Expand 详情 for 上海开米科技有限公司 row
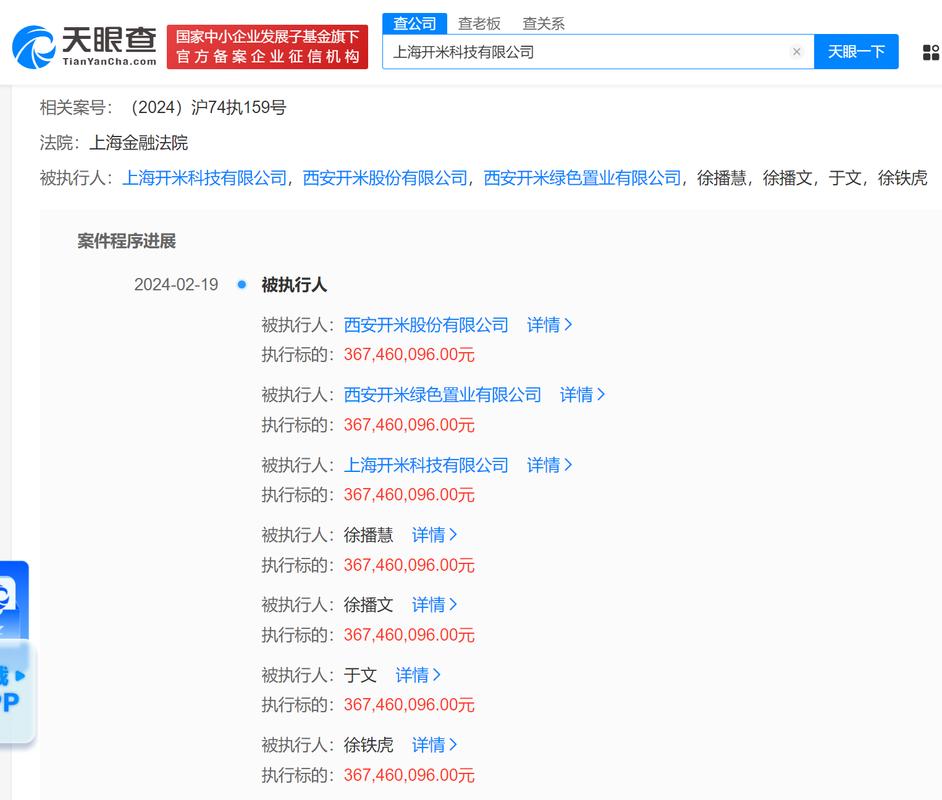 (x=549, y=465)
